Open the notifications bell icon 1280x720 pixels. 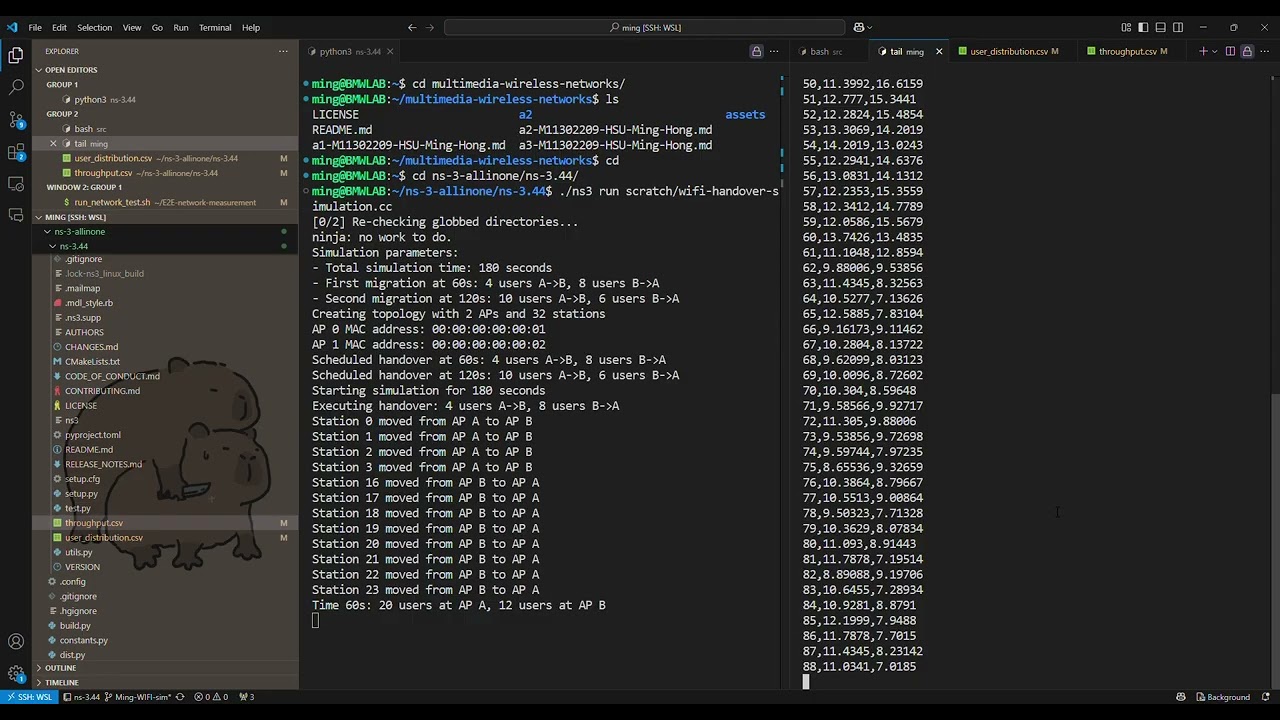coord(1266,697)
